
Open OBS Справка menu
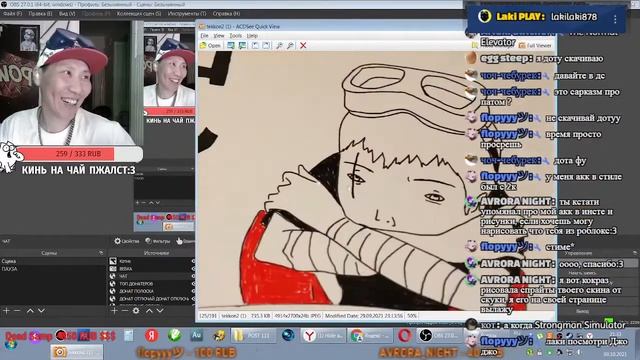pyautogui.click(x=226, y=13)
